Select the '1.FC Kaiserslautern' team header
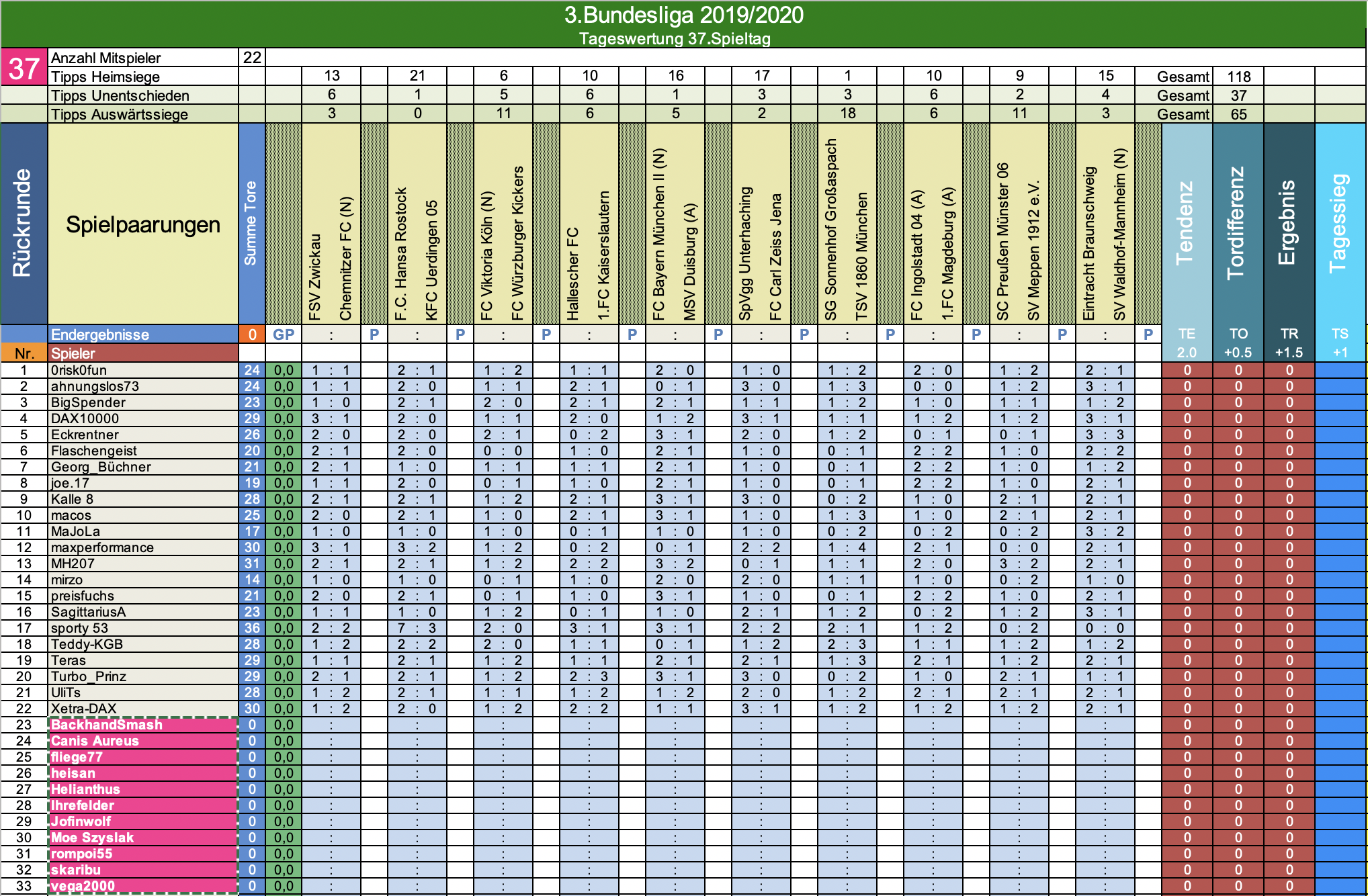Viewport: 1368px width, 896px height. [604, 255]
